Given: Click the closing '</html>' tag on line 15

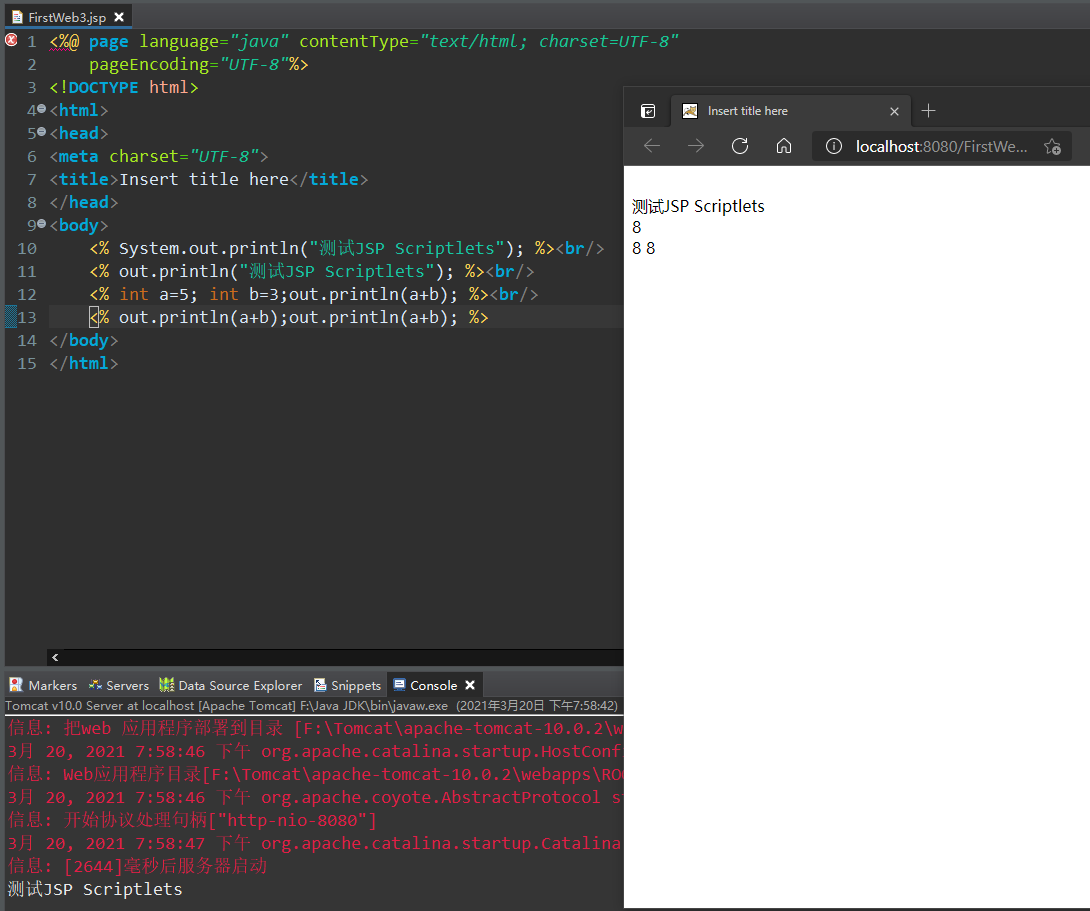Looking at the screenshot, I should tap(83, 363).
